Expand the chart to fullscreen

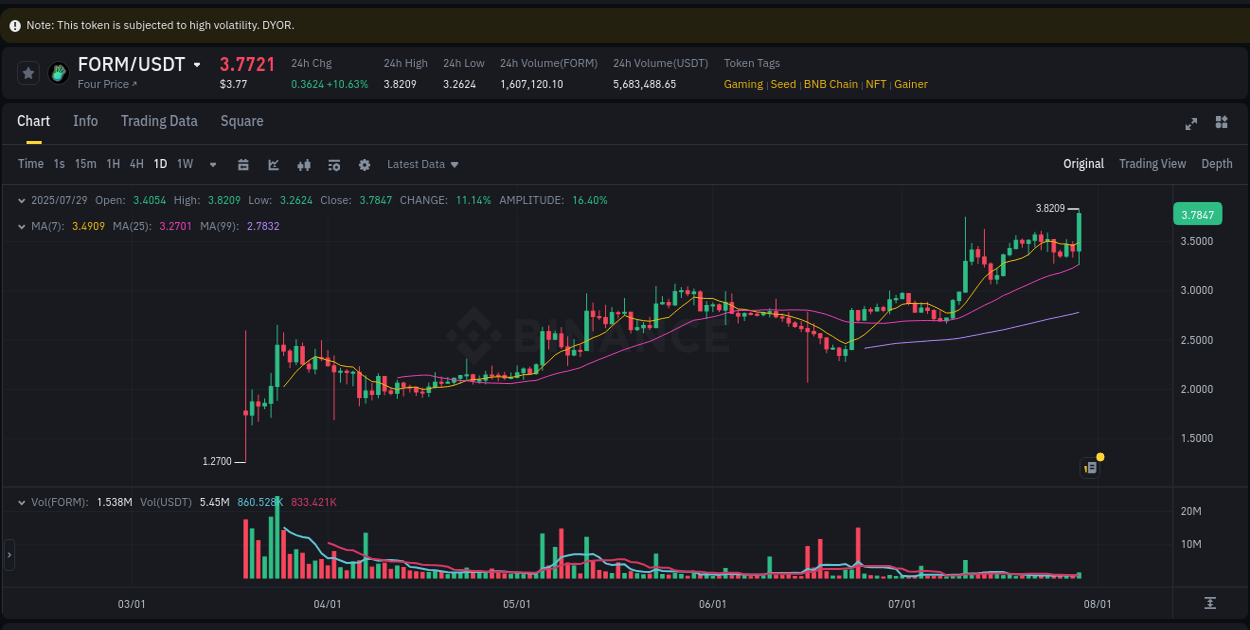pyautogui.click(x=1191, y=123)
